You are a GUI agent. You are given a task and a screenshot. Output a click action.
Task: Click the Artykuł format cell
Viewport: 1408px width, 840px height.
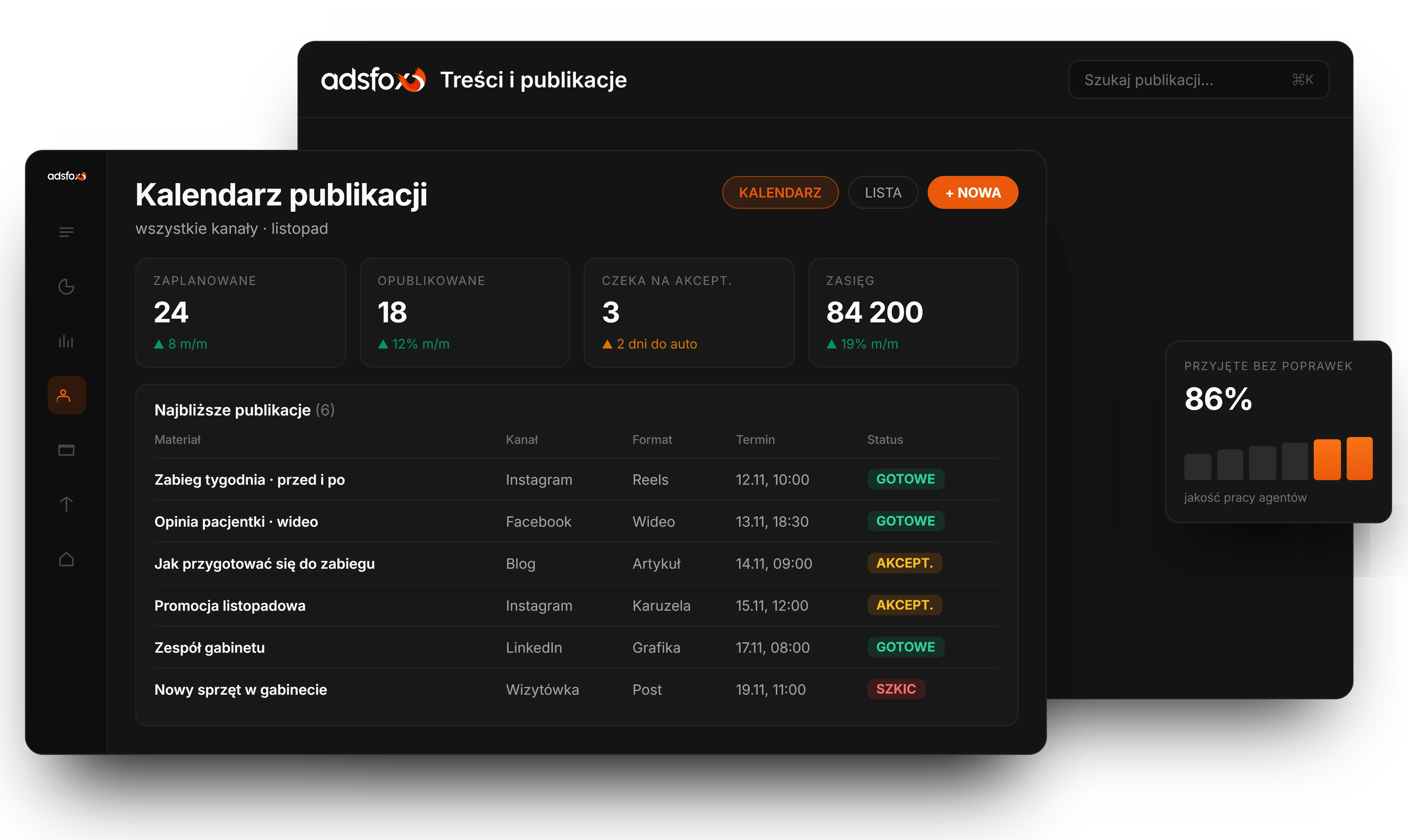click(x=657, y=563)
